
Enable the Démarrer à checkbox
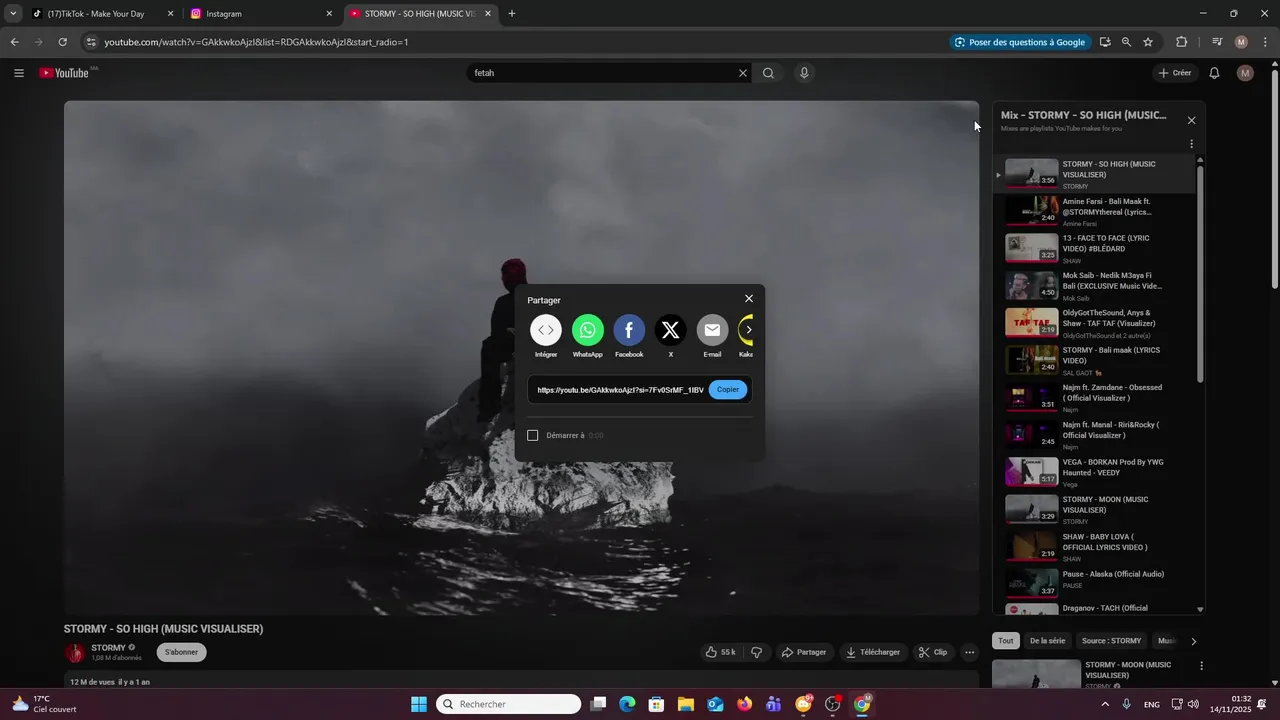point(533,435)
